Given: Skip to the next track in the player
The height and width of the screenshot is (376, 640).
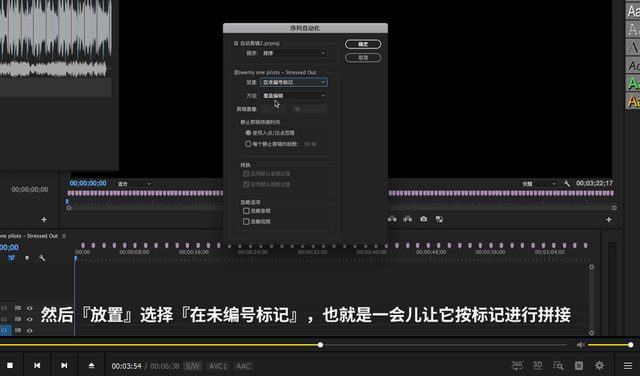Looking at the screenshot, I should click(64, 365).
